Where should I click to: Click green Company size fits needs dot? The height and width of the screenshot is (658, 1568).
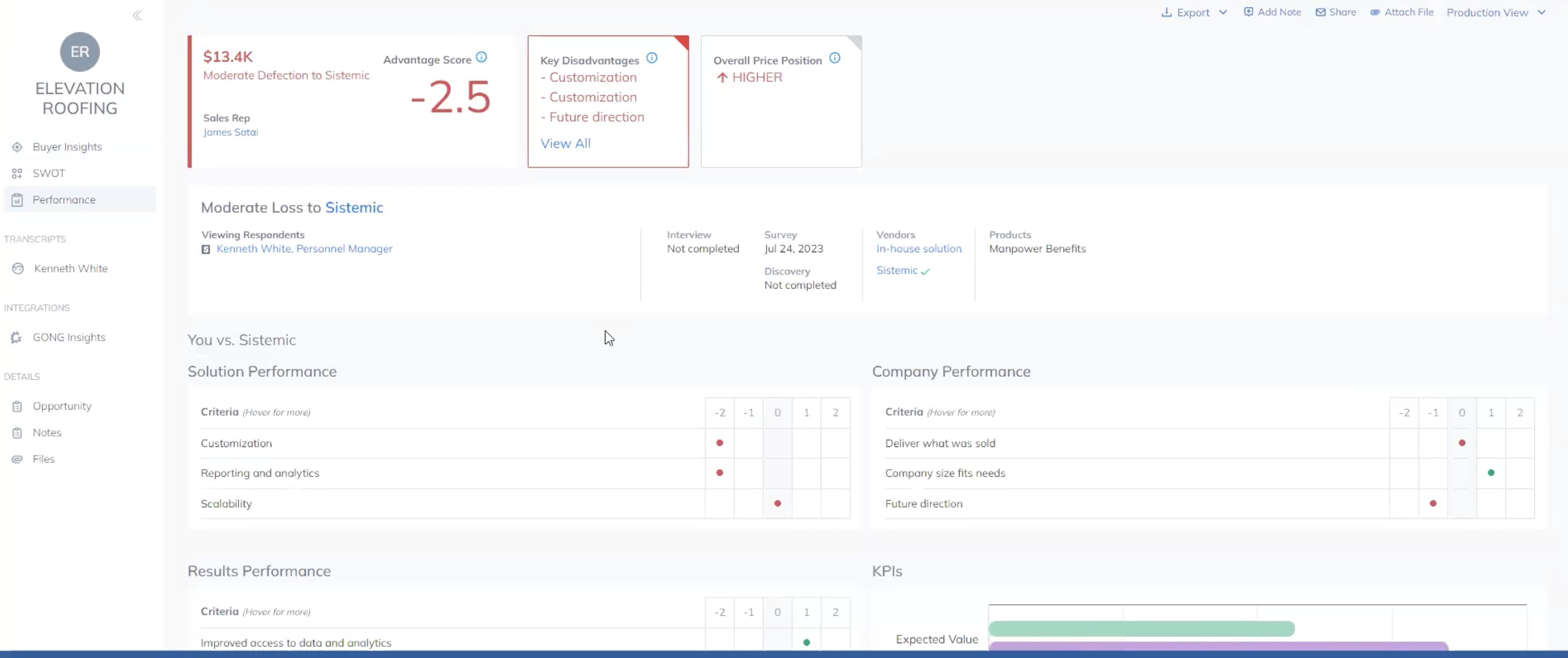[1491, 473]
